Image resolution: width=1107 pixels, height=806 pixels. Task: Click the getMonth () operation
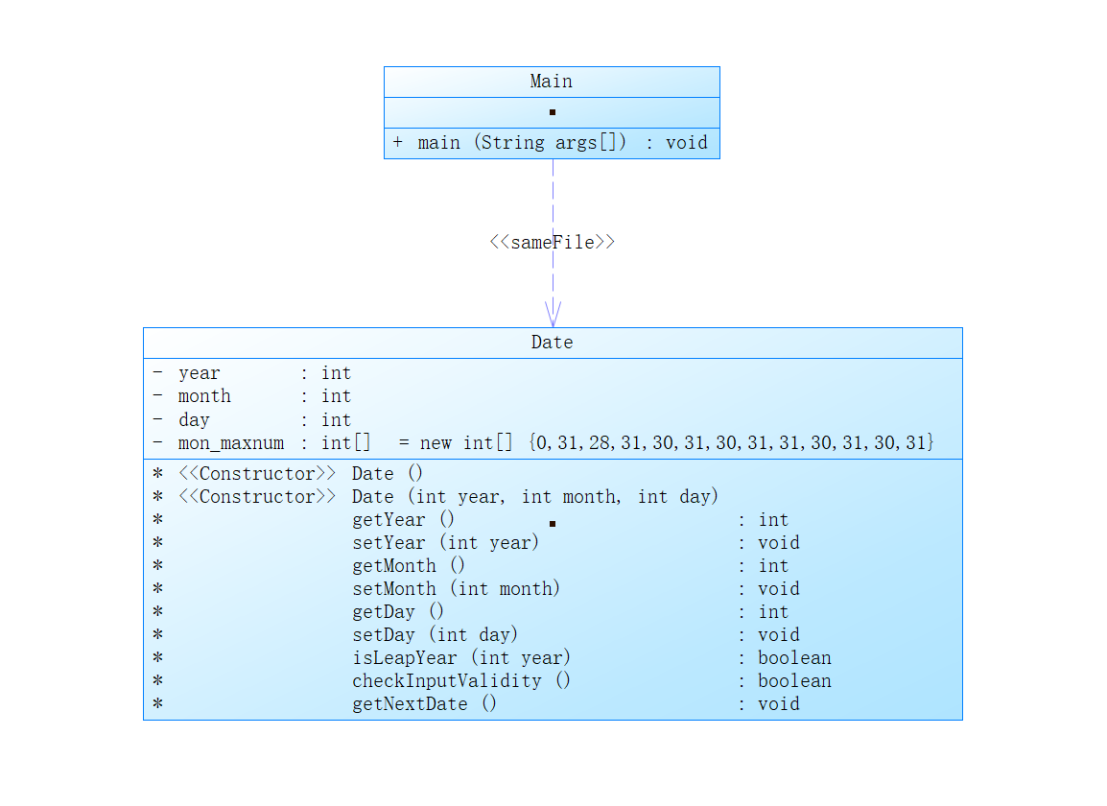click(x=409, y=566)
